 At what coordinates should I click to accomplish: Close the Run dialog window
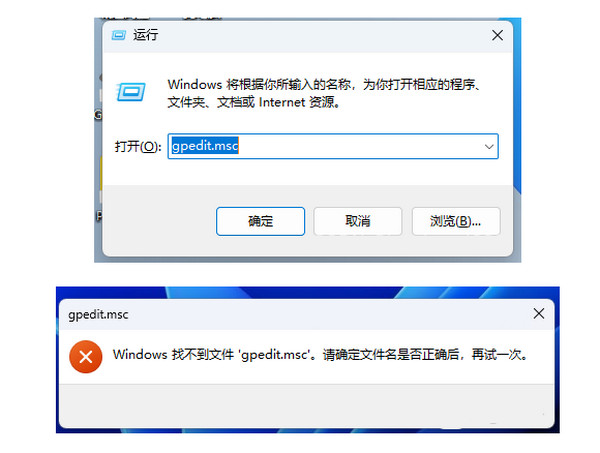[497, 36]
